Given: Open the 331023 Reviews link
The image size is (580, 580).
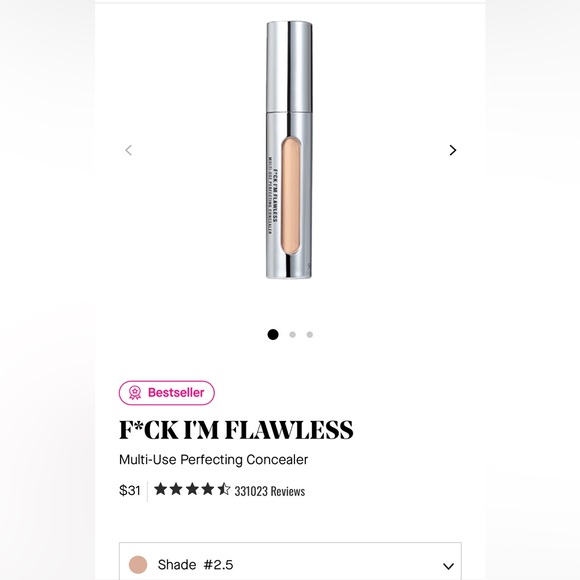Looking at the screenshot, I should (x=270, y=491).
